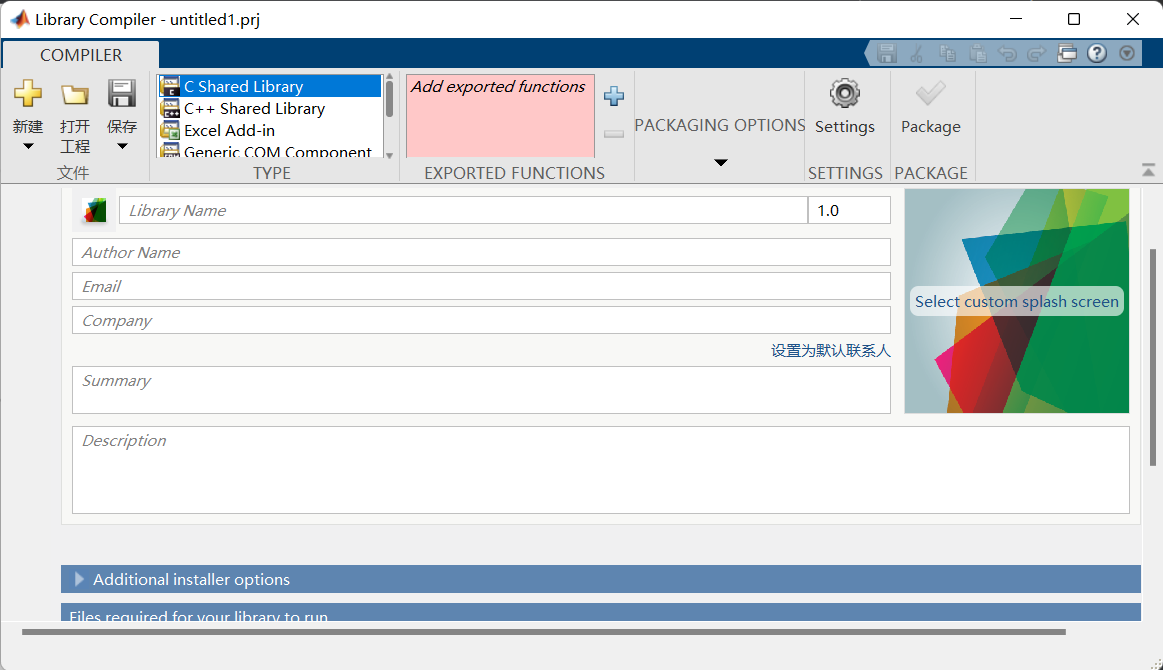1163x670 pixels.
Task: Click the library icon beside Library Name
Action: [94, 210]
